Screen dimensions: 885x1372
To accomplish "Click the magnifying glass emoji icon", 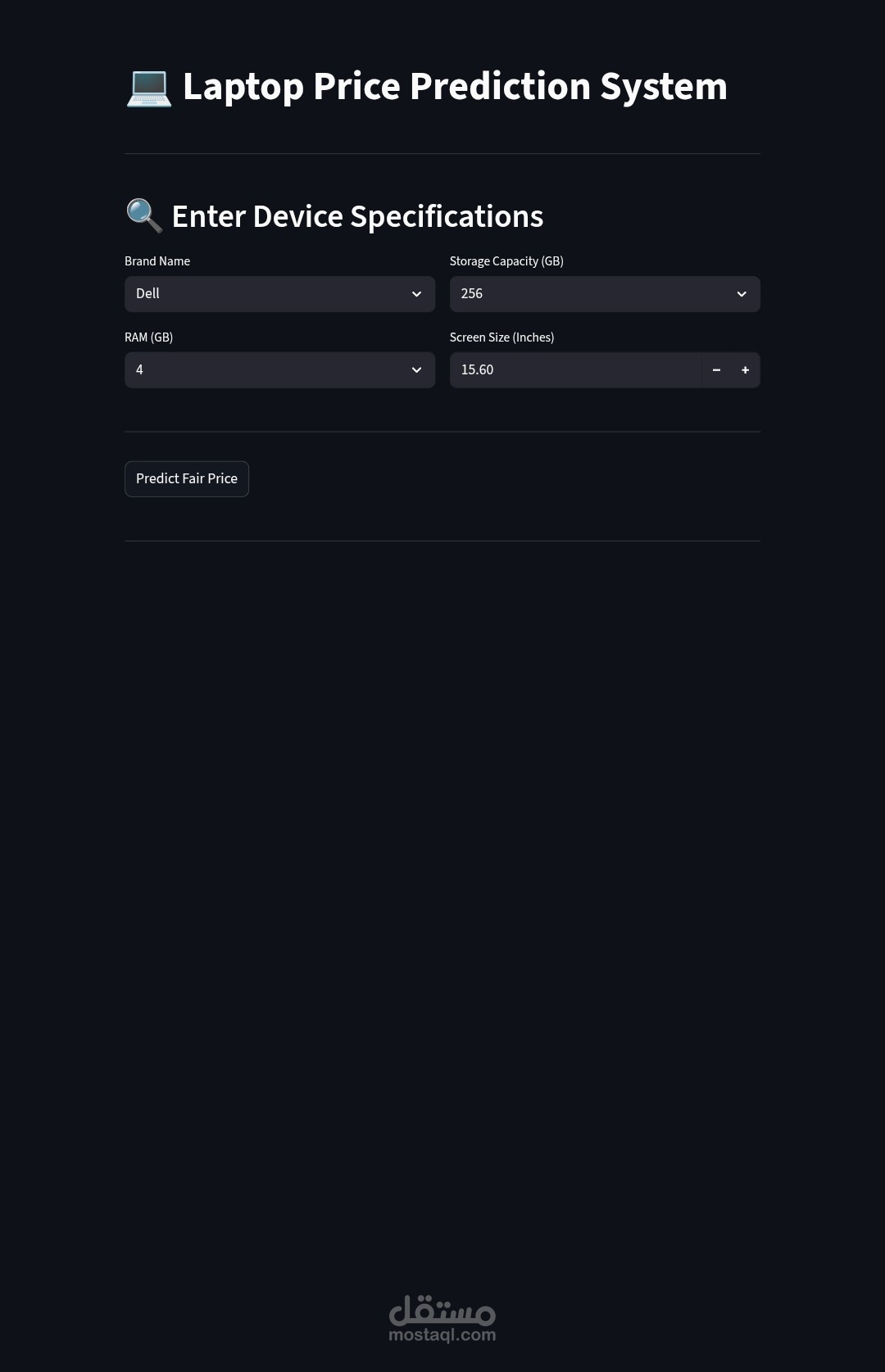I will [x=144, y=216].
